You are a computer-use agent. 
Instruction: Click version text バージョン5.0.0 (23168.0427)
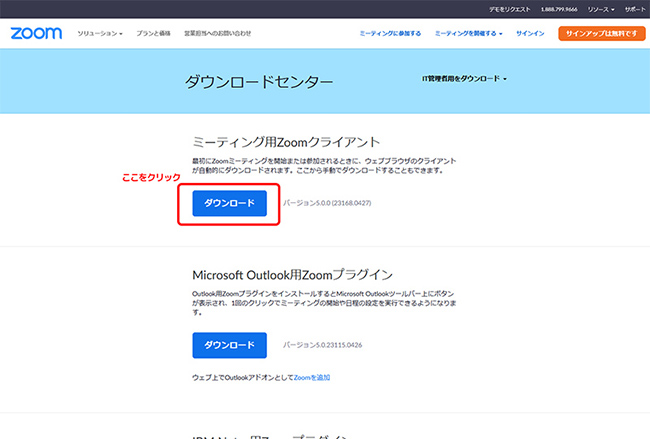(327, 203)
